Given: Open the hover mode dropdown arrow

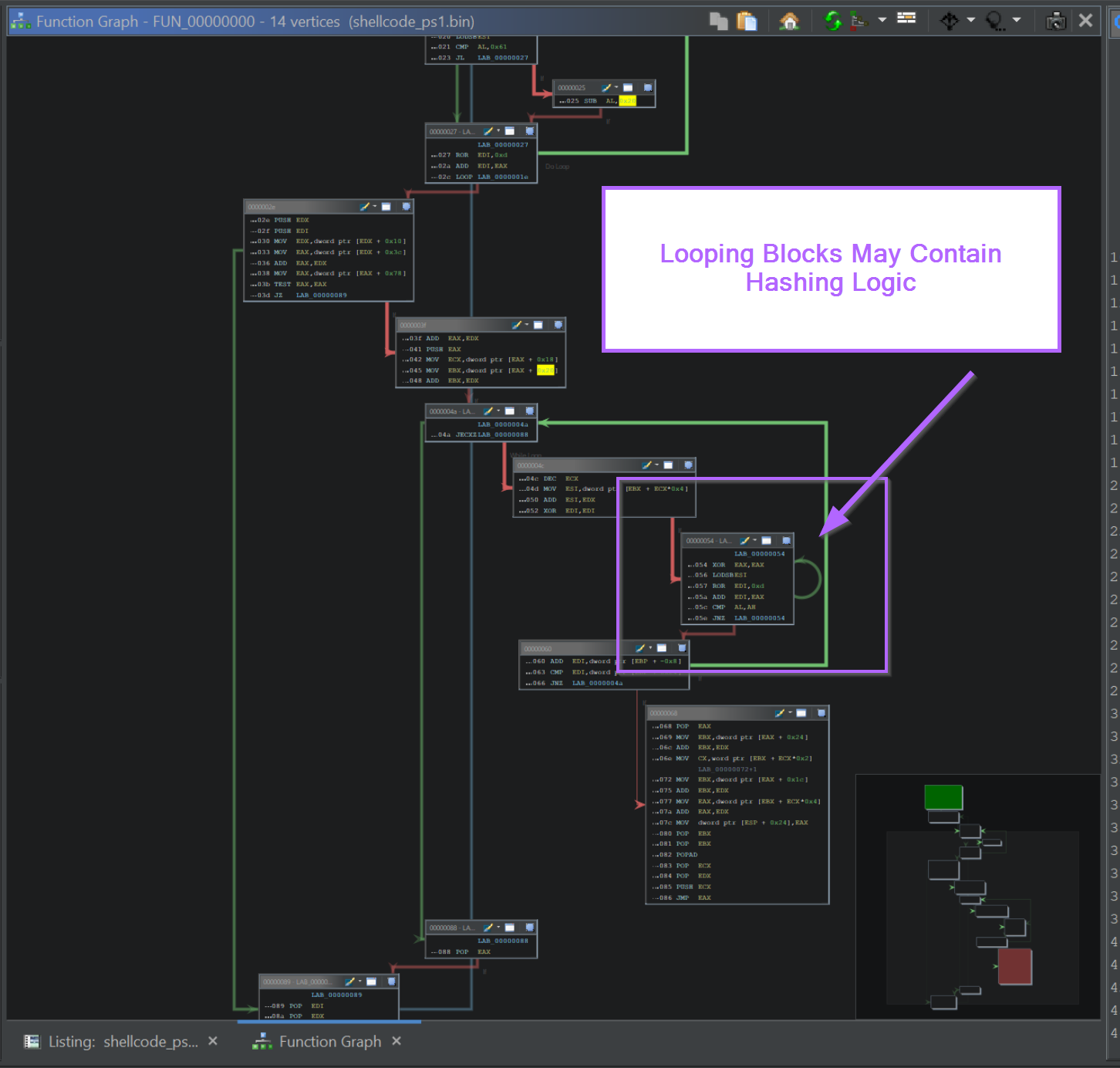Looking at the screenshot, I should point(971,20).
